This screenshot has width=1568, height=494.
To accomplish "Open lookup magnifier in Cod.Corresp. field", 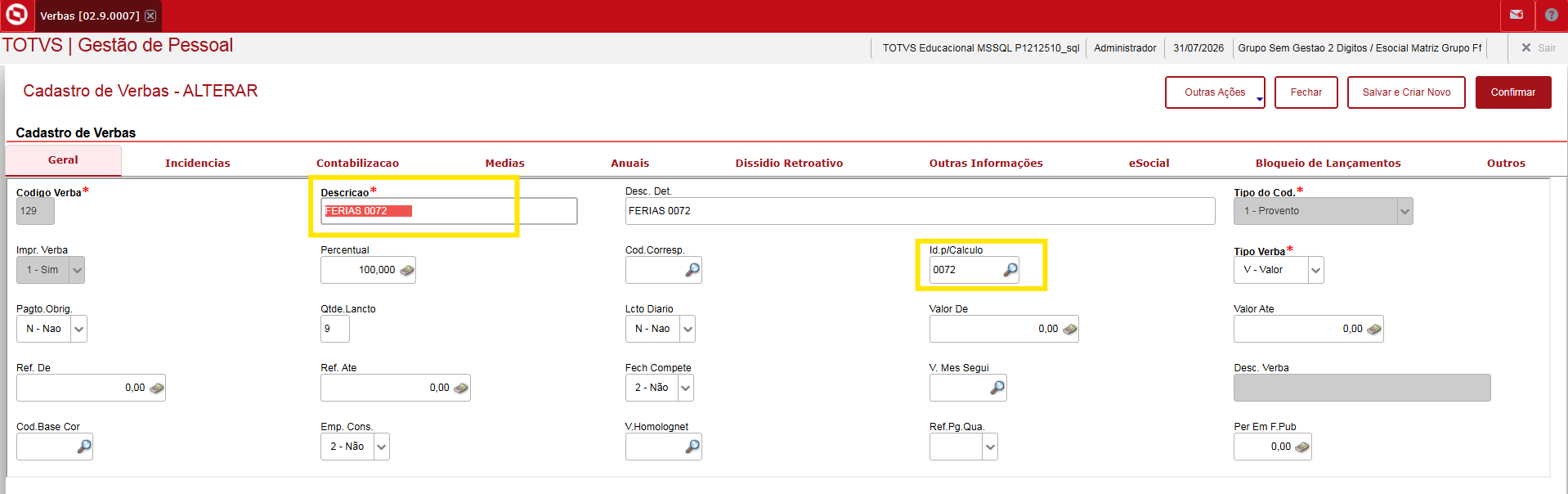I will [x=692, y=270].
